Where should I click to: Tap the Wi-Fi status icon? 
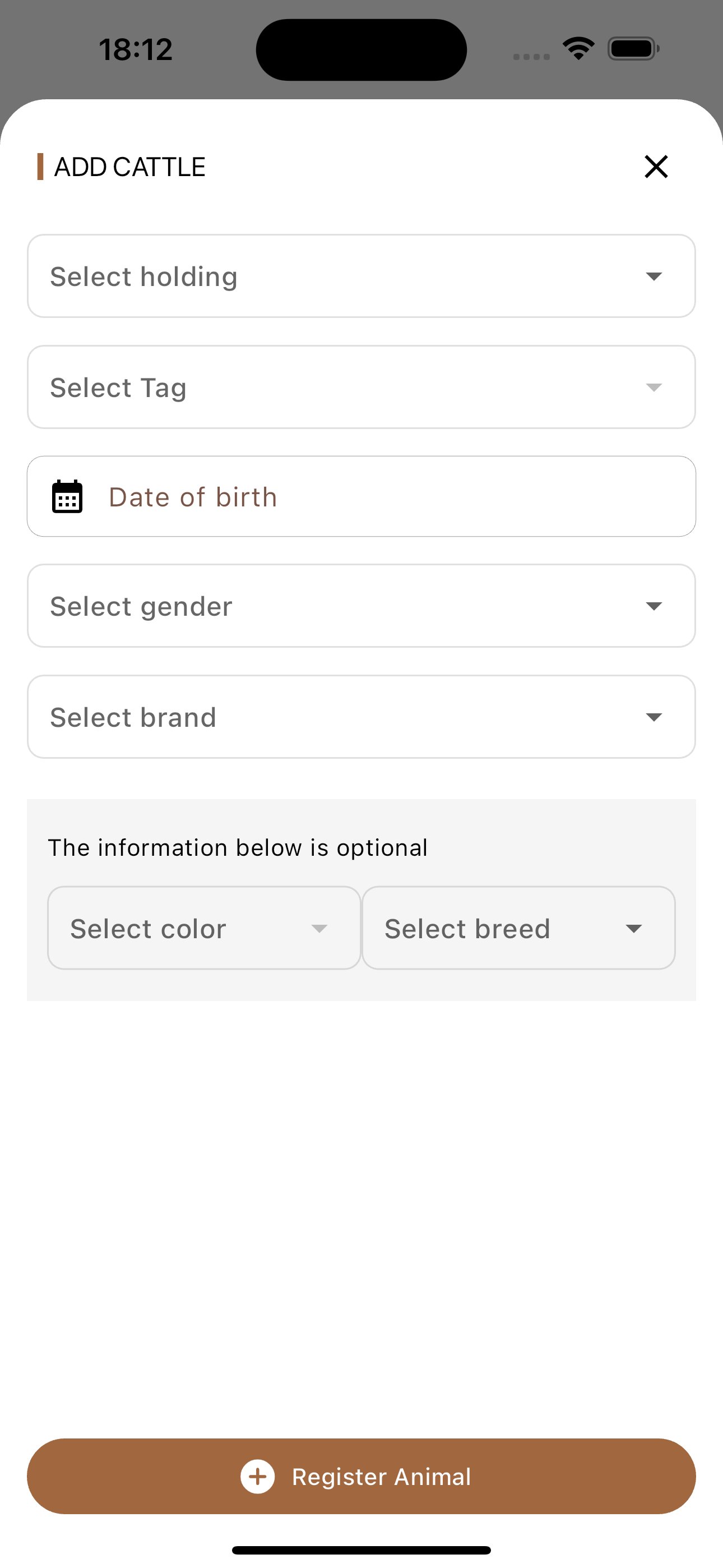pyautogui.click(x=578, y=48)
